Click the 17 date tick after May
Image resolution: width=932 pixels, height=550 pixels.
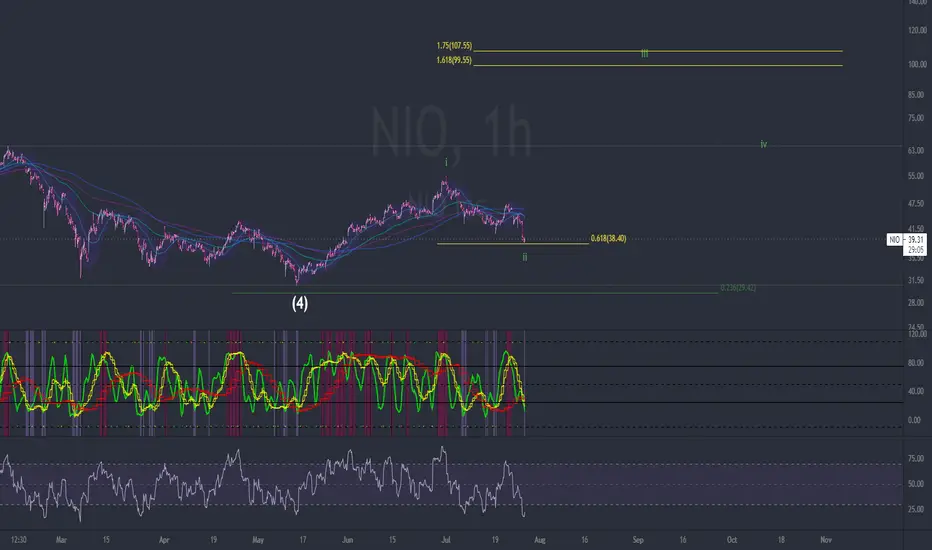pos(303,540)
